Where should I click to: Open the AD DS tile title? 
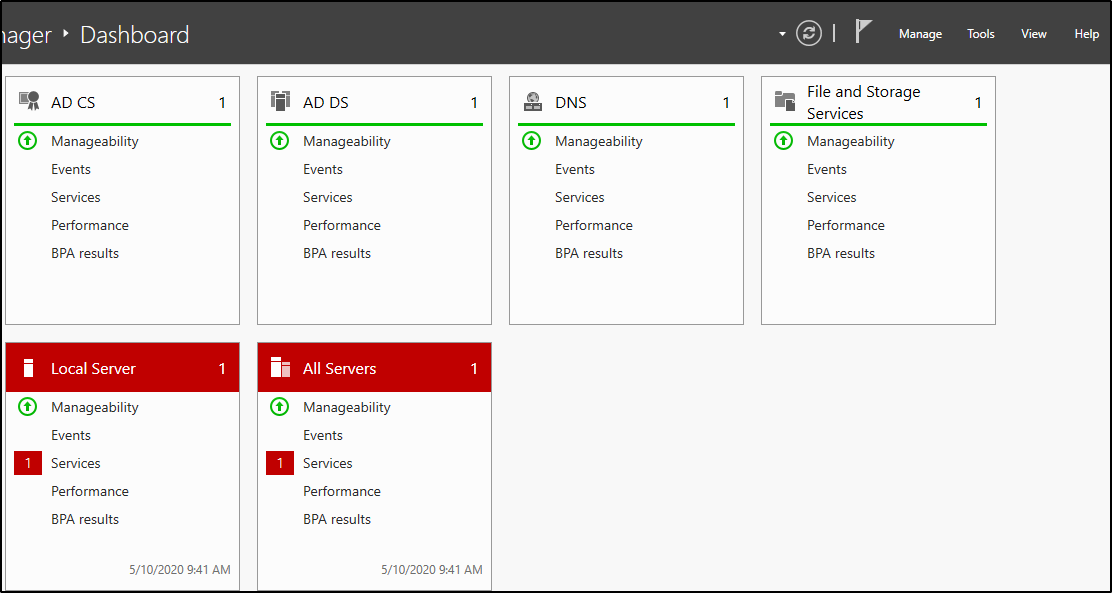(x=326, y=103)
